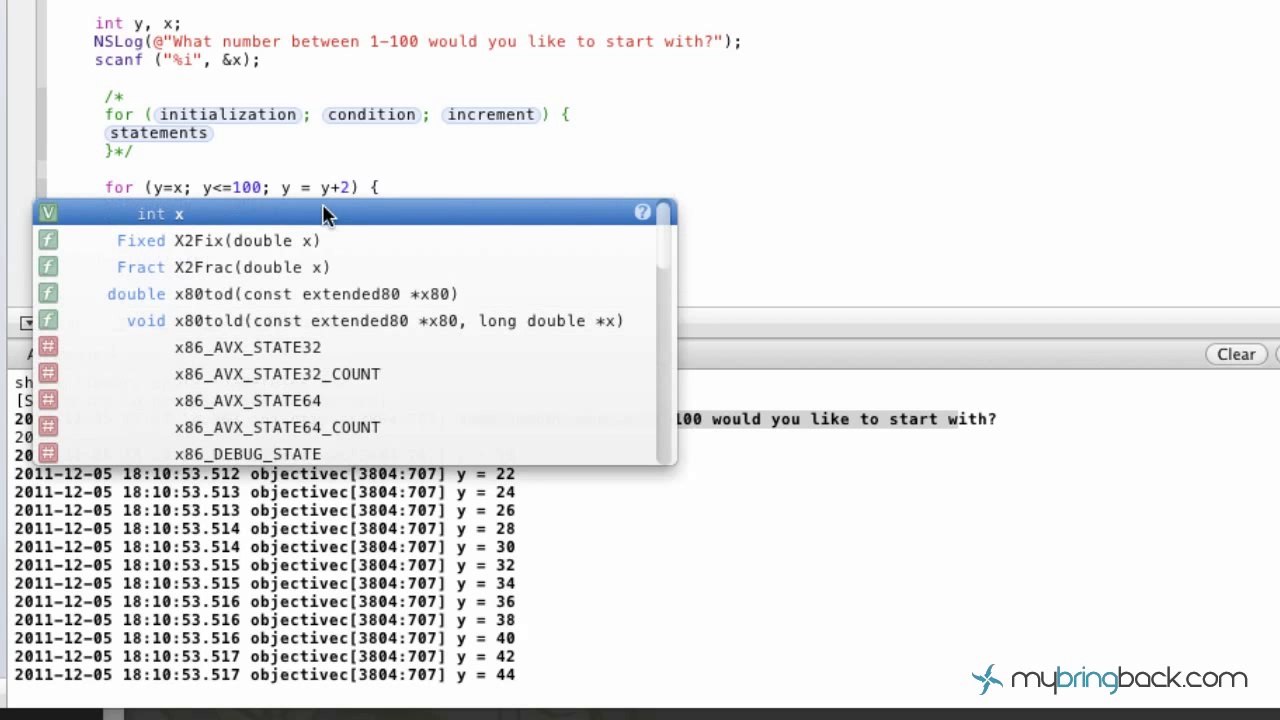The height and width of the screenshot is (720, 1280).
Task: Click console line showing y = 28
Action: [x=265, y=528]
